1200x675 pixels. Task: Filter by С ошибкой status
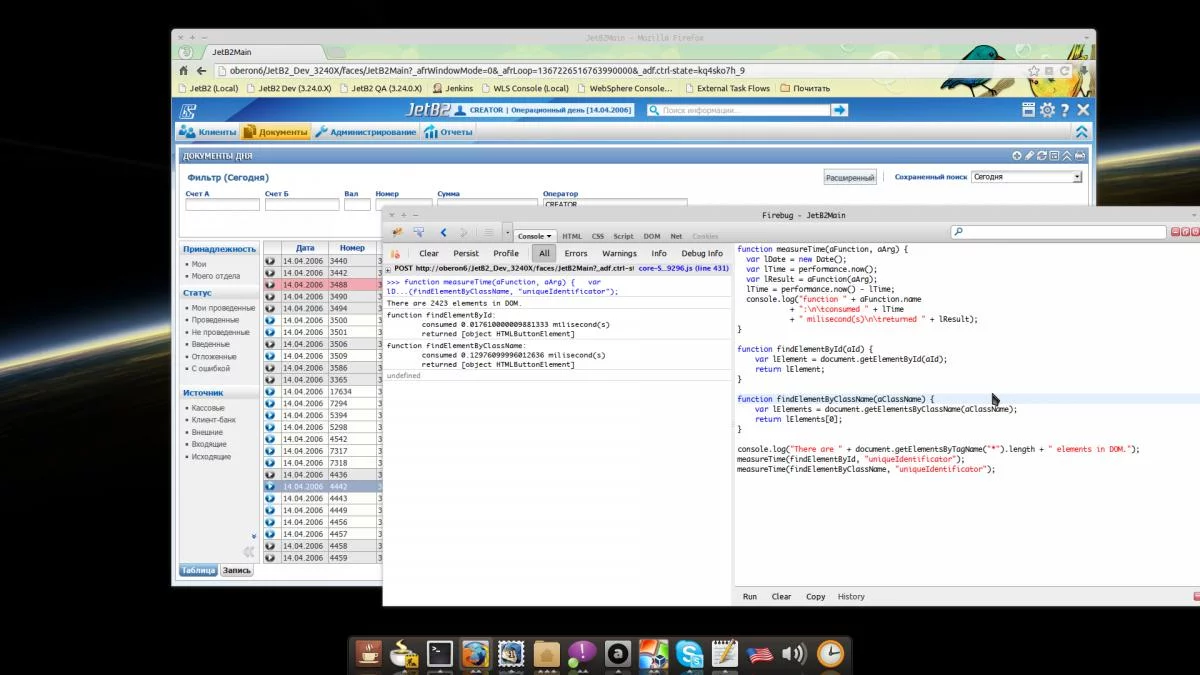(x=211, y=368)
